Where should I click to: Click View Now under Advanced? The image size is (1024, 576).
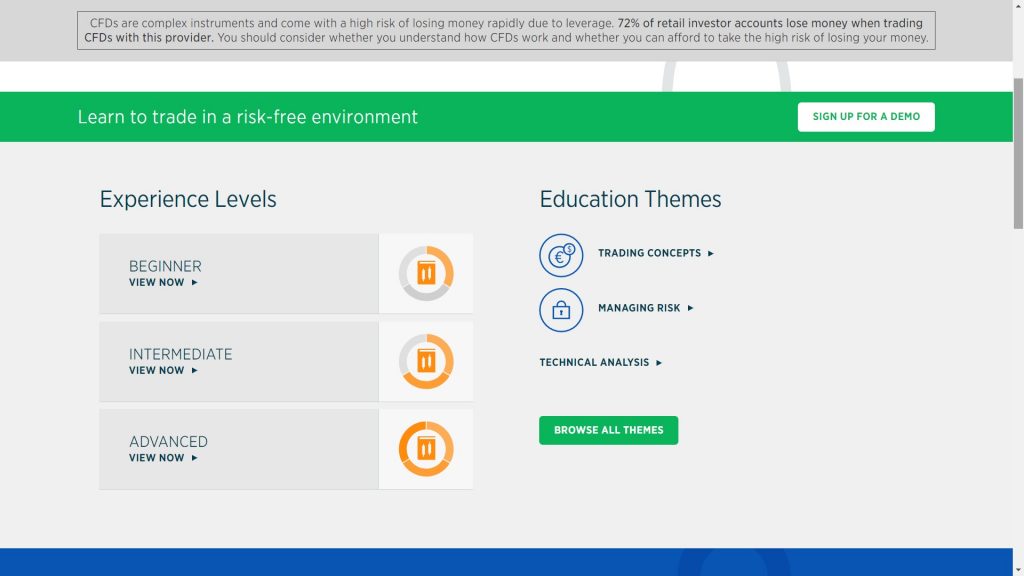pos(157,458)
